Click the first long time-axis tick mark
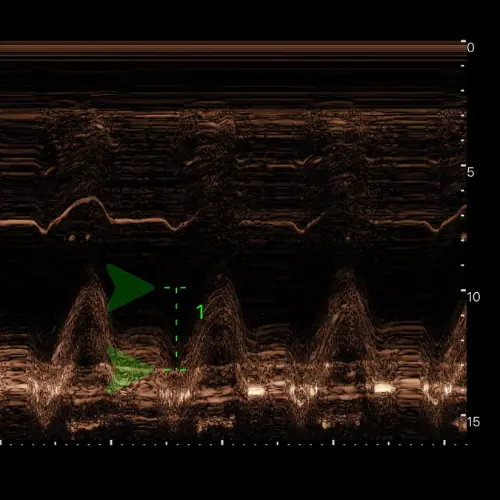The width and height of the screenshot is (500, 500). (x=111, y=442)
